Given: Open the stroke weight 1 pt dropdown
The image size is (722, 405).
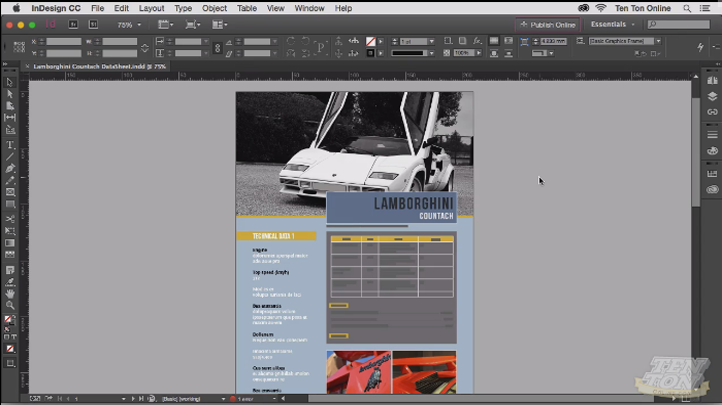Looking at the screenshot, I should pos(431,41).
